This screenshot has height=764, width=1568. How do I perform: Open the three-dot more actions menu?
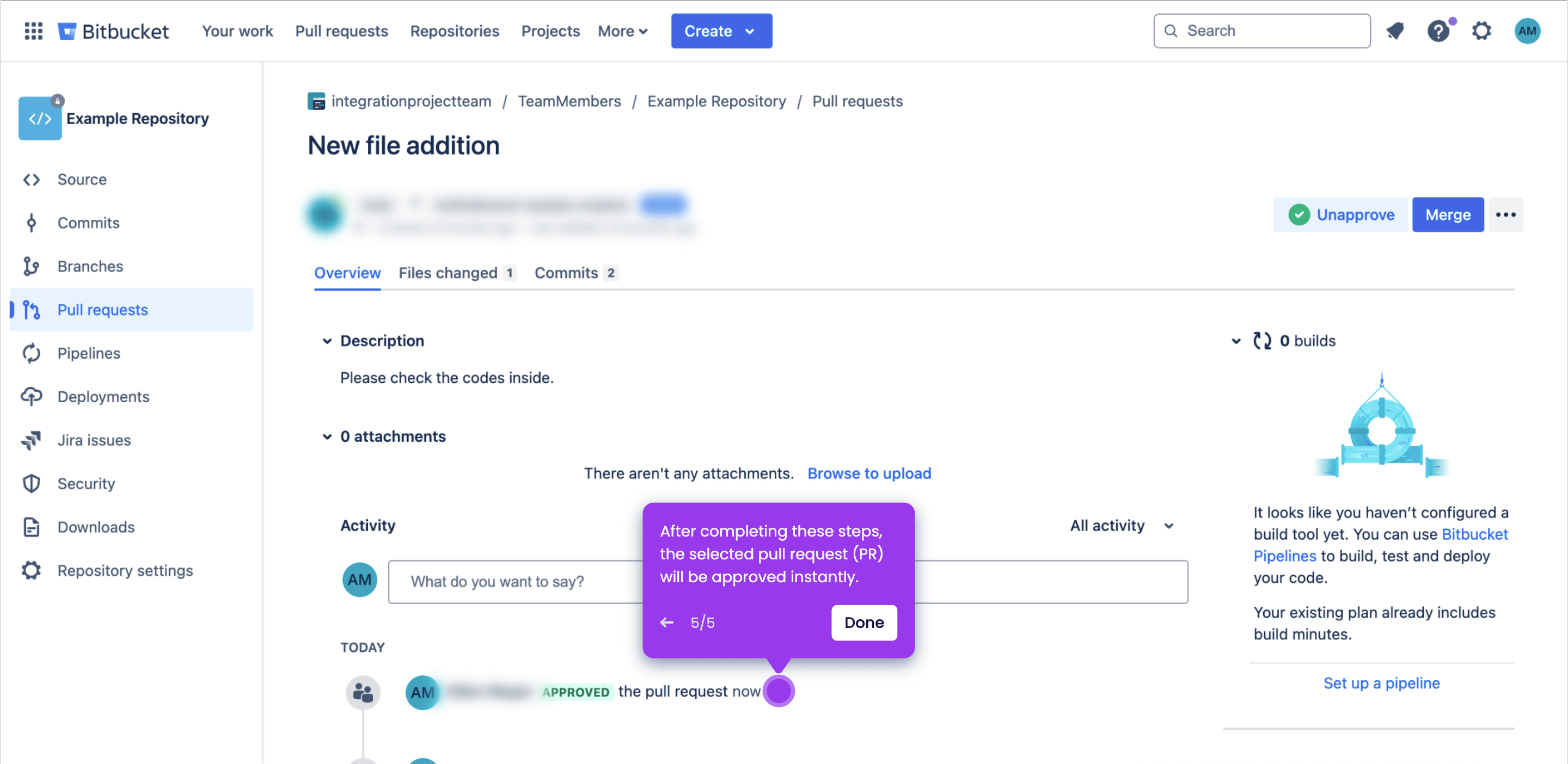click(x=1505, y=215)
